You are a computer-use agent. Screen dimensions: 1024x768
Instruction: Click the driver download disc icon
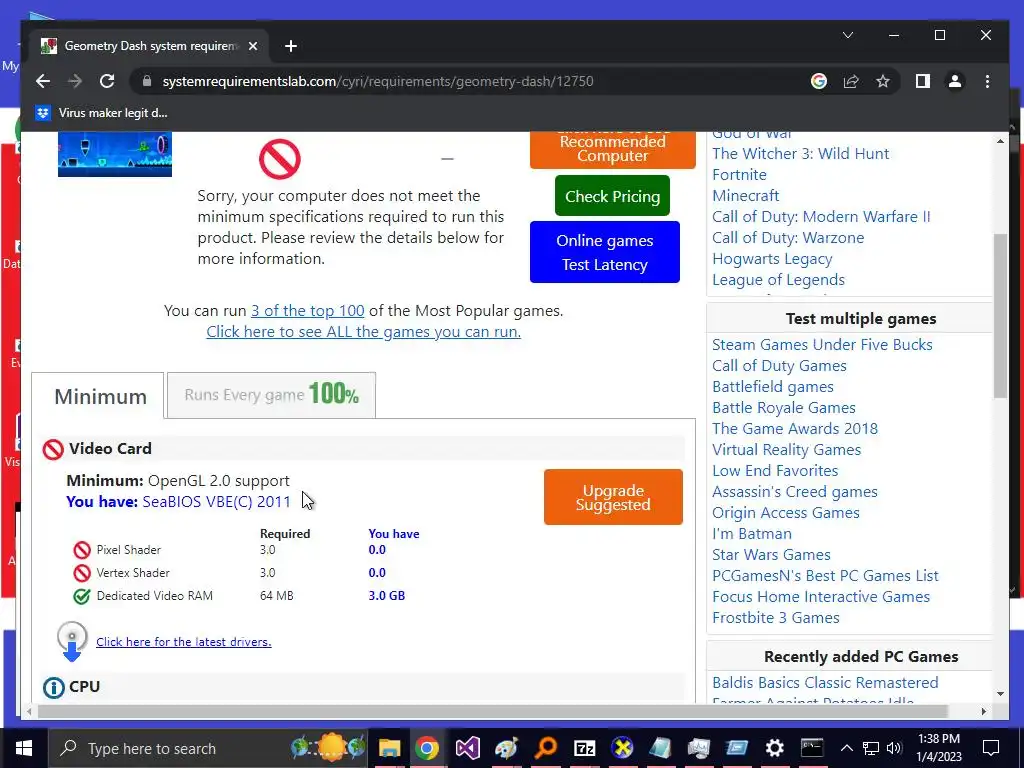pyautogui.click(x=72, y=641)
